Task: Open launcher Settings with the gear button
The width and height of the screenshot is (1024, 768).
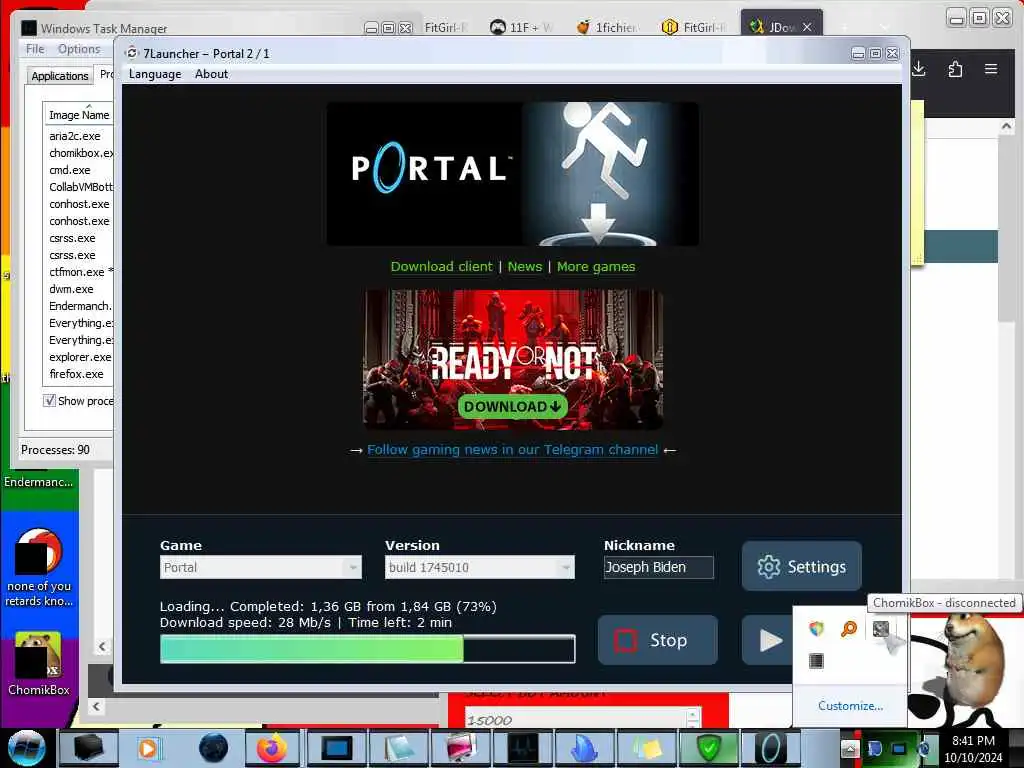Action: pos(801,566)
